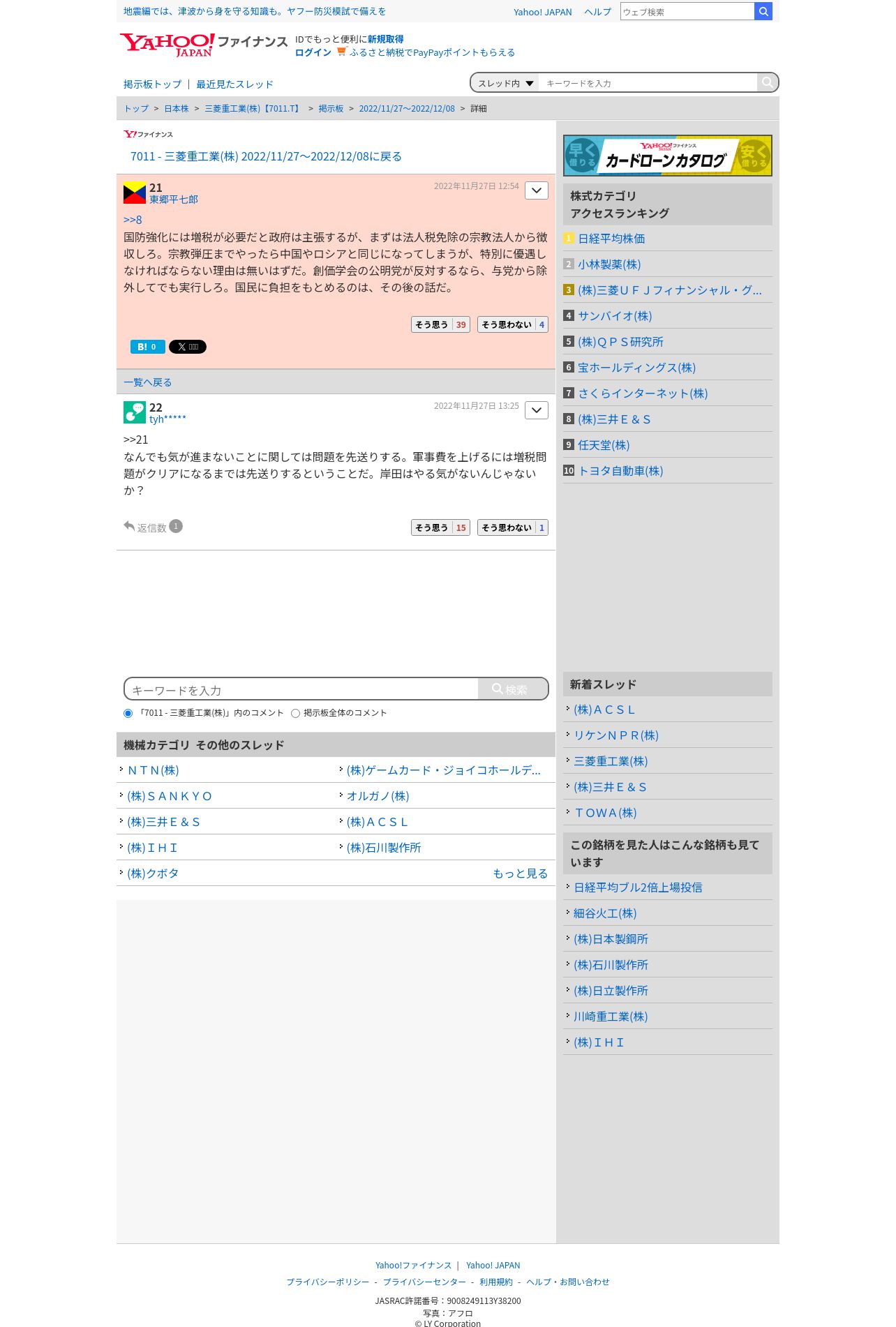Image resolution: width=896 pixels, height=1327 pixels.
Task: Open オルガノ(株) thread
Action: (378, 796)
